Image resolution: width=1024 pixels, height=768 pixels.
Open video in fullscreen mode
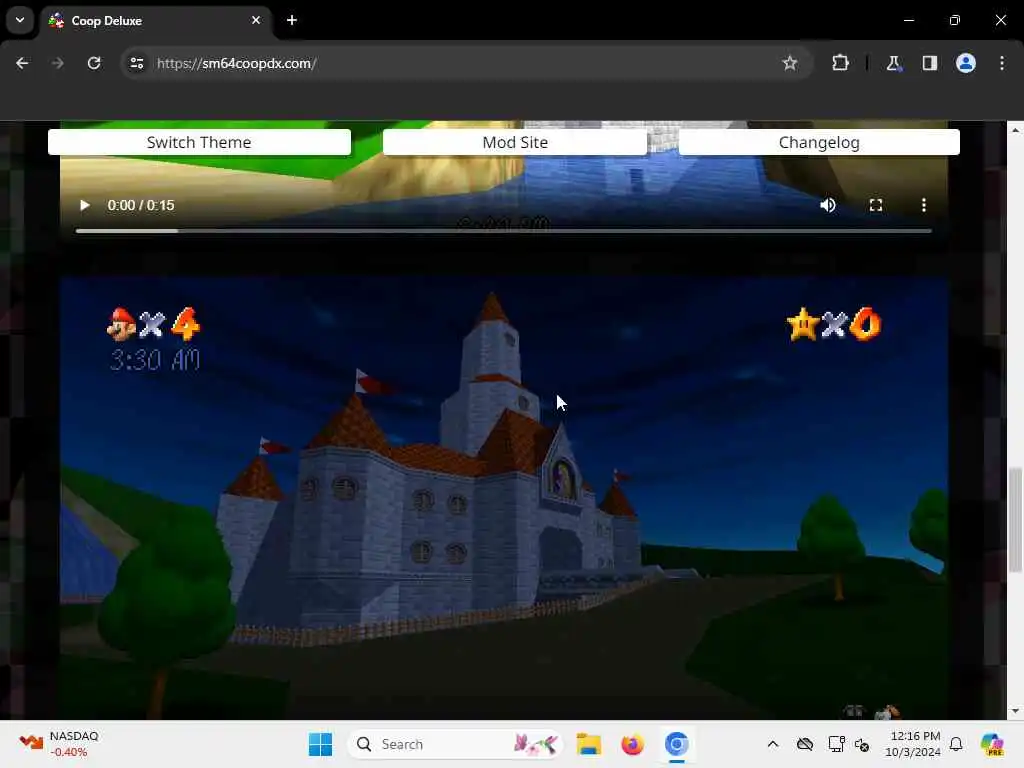(876, 205)
